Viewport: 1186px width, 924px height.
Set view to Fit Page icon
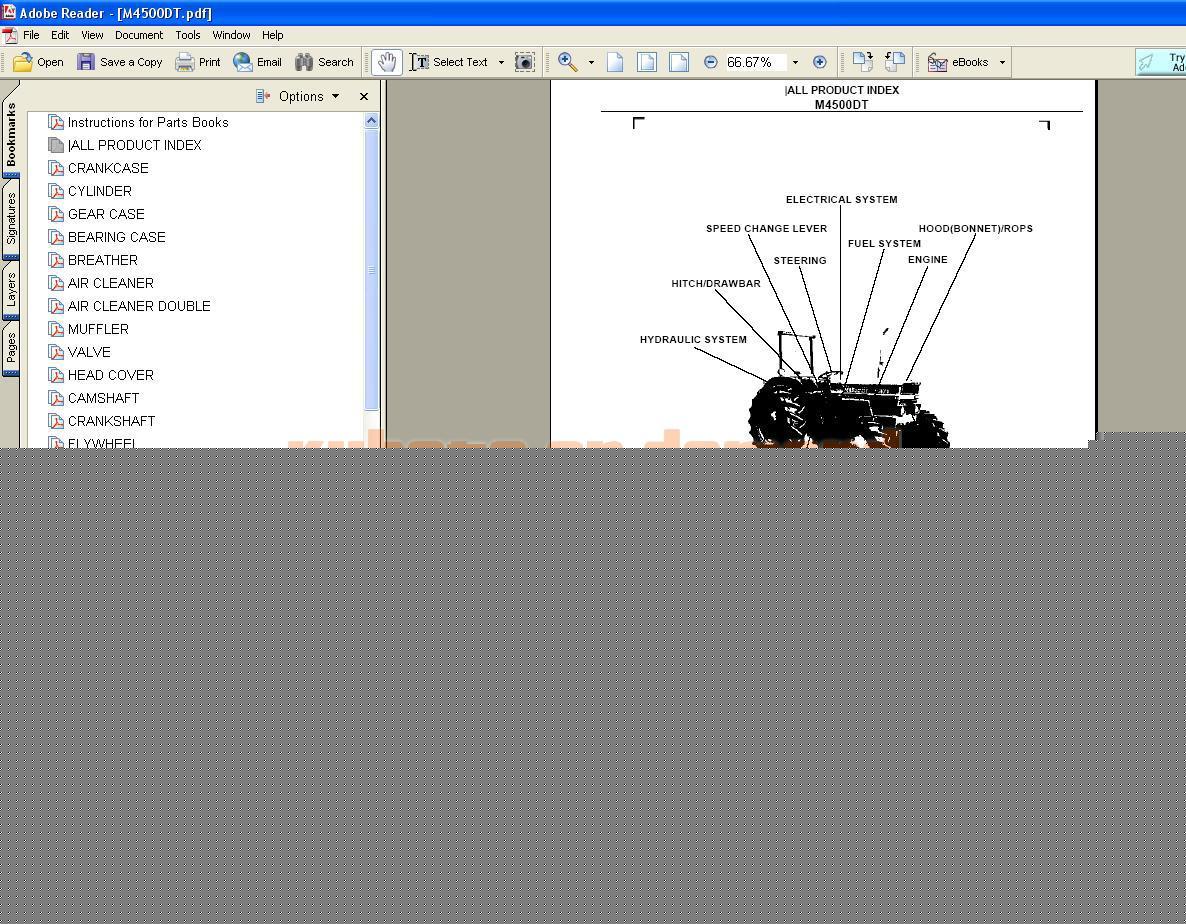coord(647,62)
